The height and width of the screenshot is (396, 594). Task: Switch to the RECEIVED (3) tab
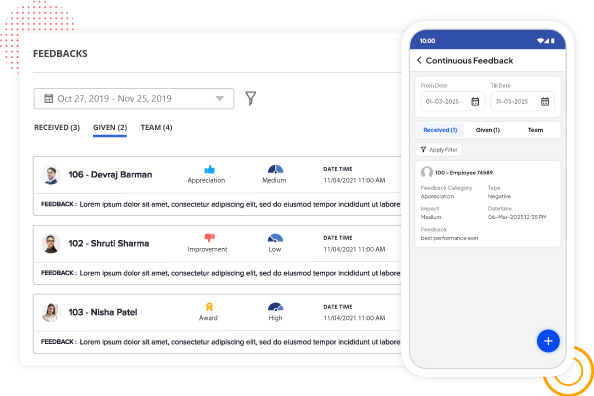(x=57, y=128)
